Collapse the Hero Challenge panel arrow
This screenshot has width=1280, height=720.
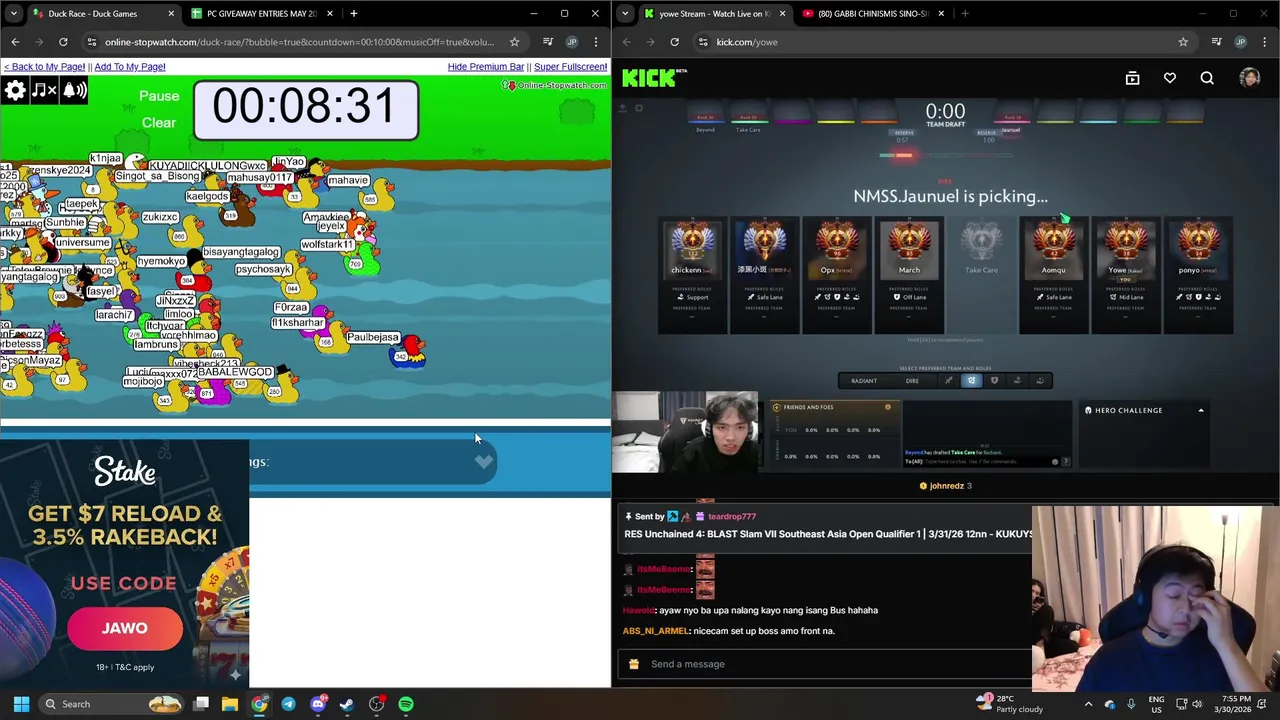click(x=1201, y=410)
